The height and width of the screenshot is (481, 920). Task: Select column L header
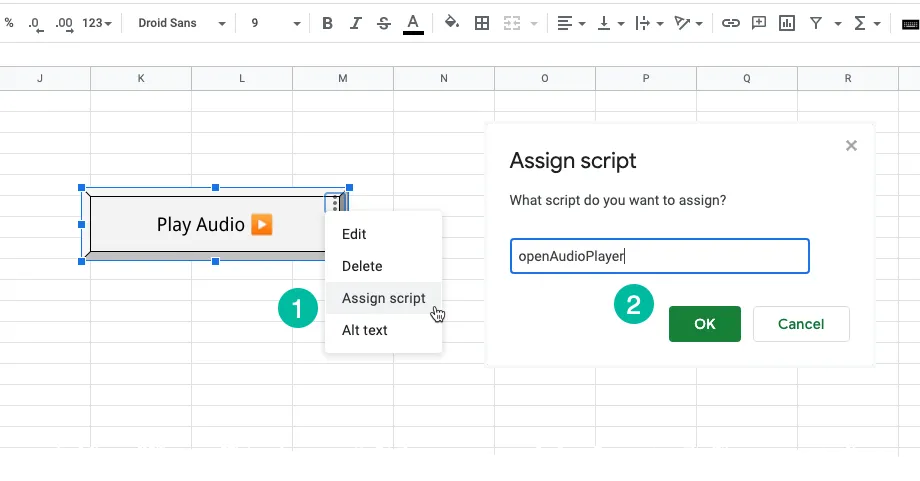(x=242, y=78)
